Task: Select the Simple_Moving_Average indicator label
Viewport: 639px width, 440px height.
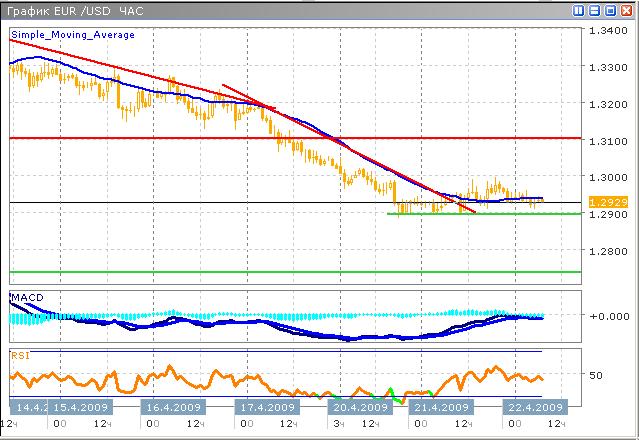Action: [x=73, y=34]
